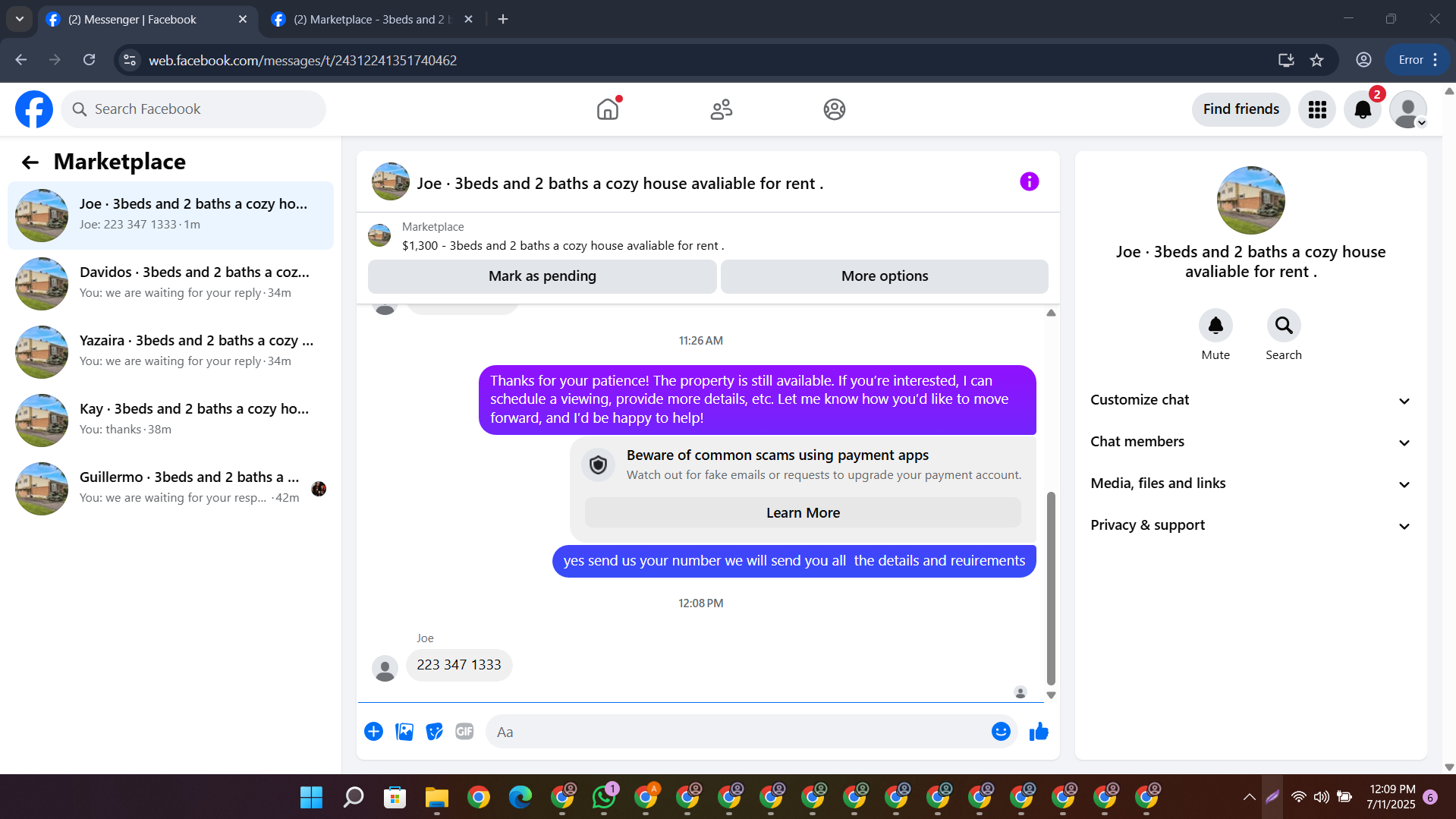Open WhatsApp from the taskbar

pos(604,797)
